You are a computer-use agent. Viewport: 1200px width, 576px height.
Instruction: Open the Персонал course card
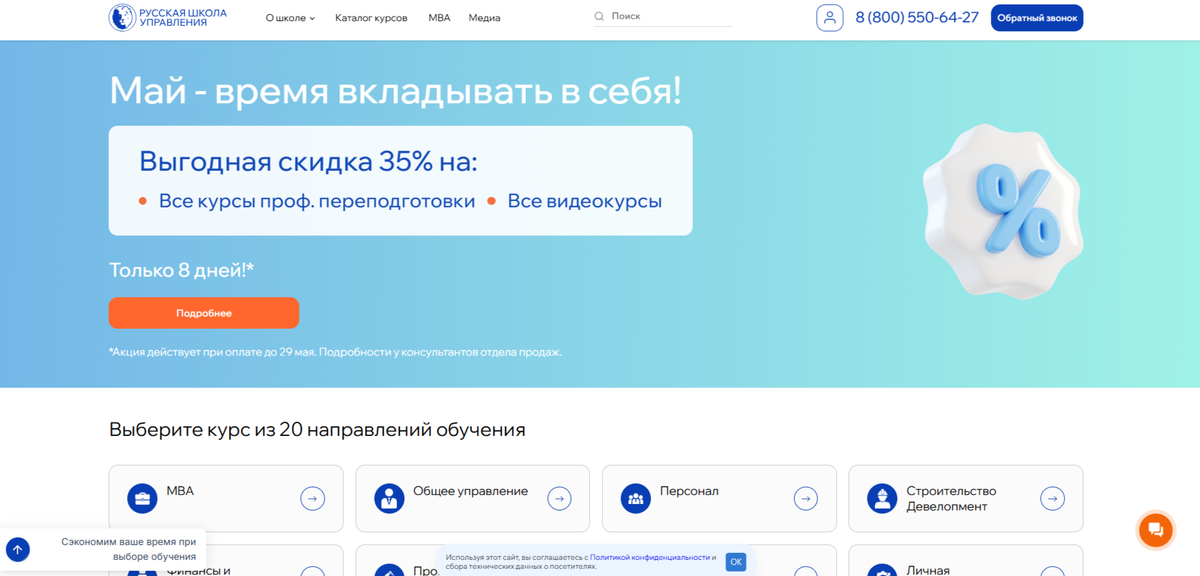coord(719,498)
